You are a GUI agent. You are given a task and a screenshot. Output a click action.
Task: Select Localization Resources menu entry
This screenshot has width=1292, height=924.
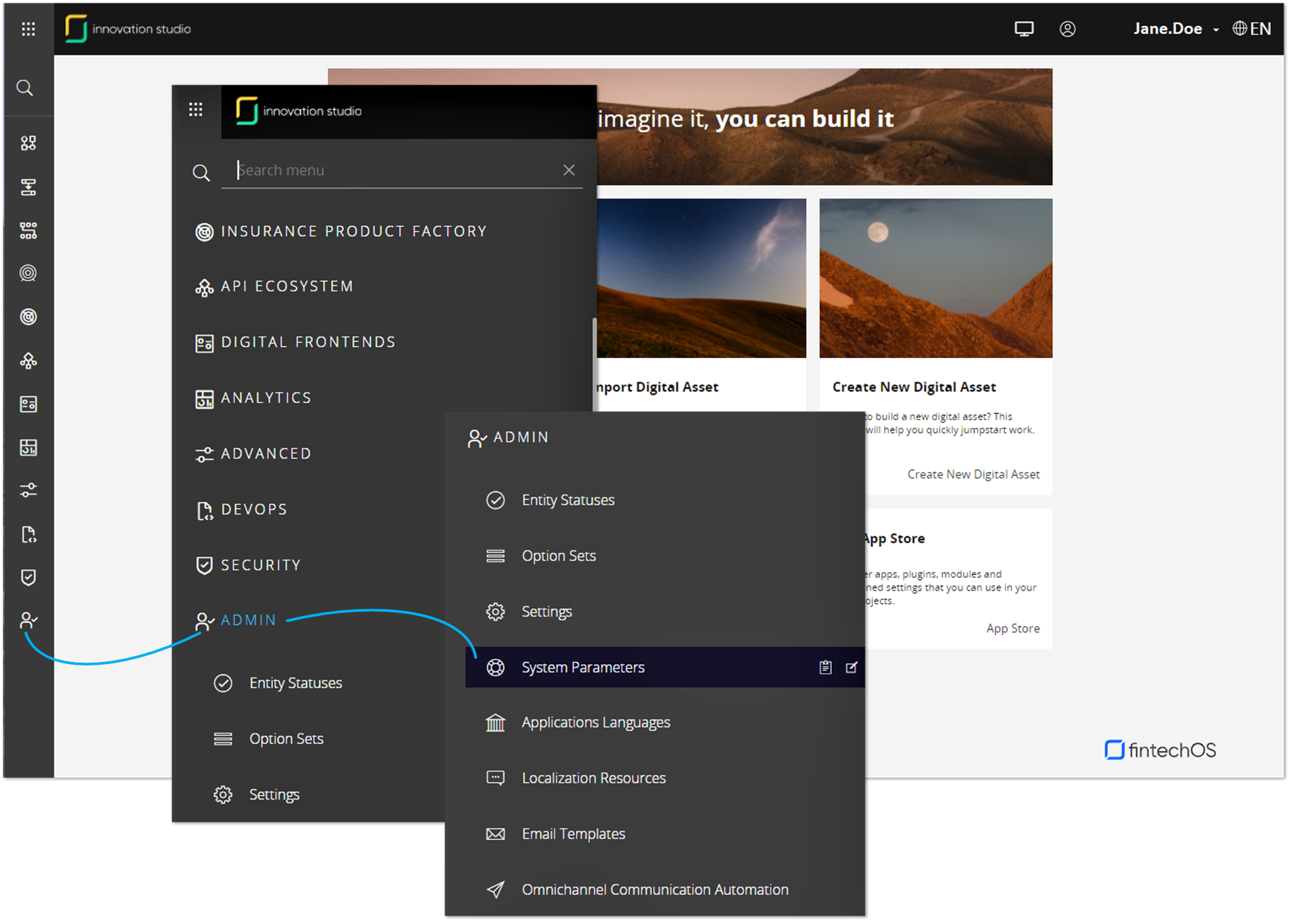click(594, 778)
